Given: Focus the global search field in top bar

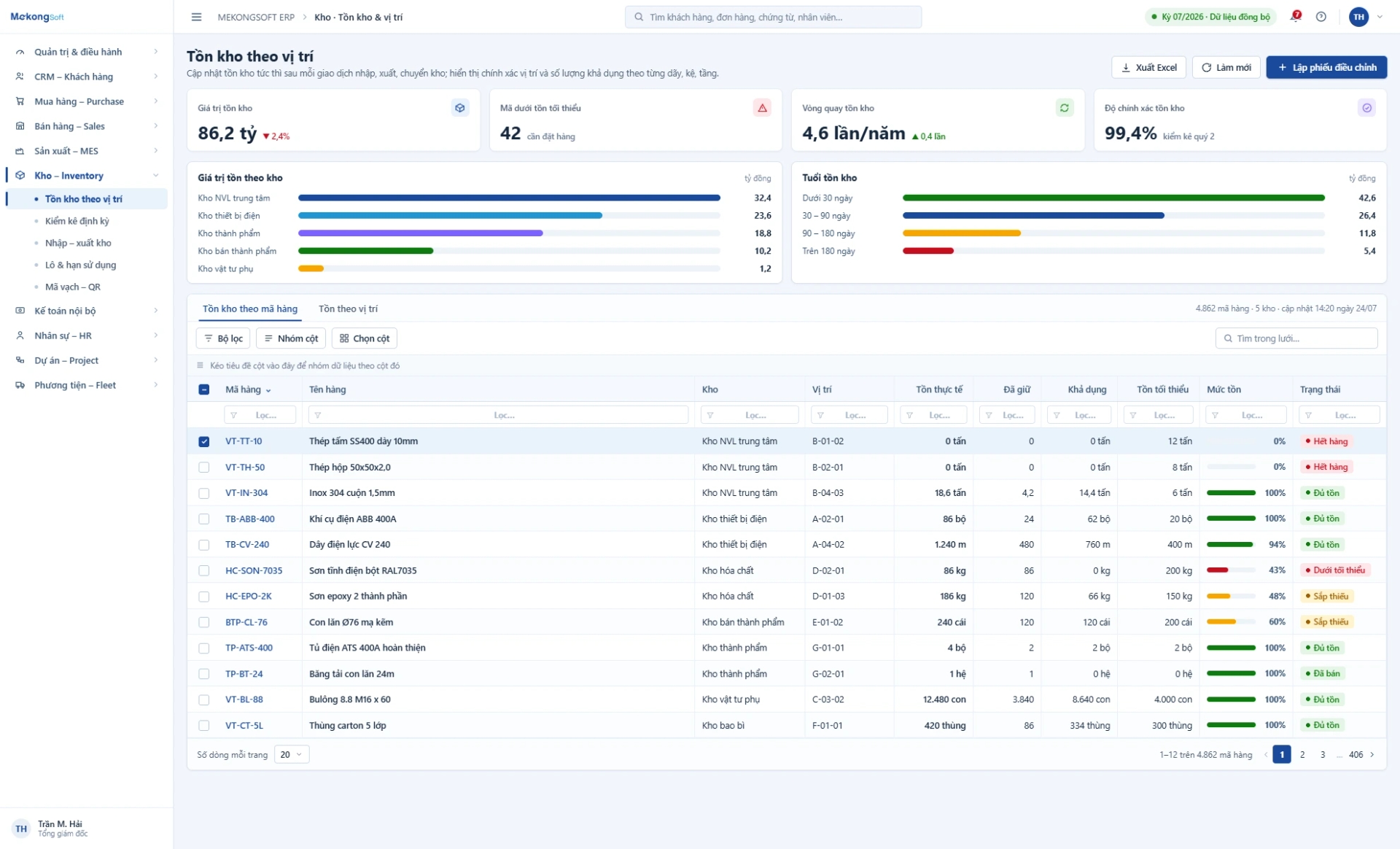Looking at the screenshot, I should (773, 17).
